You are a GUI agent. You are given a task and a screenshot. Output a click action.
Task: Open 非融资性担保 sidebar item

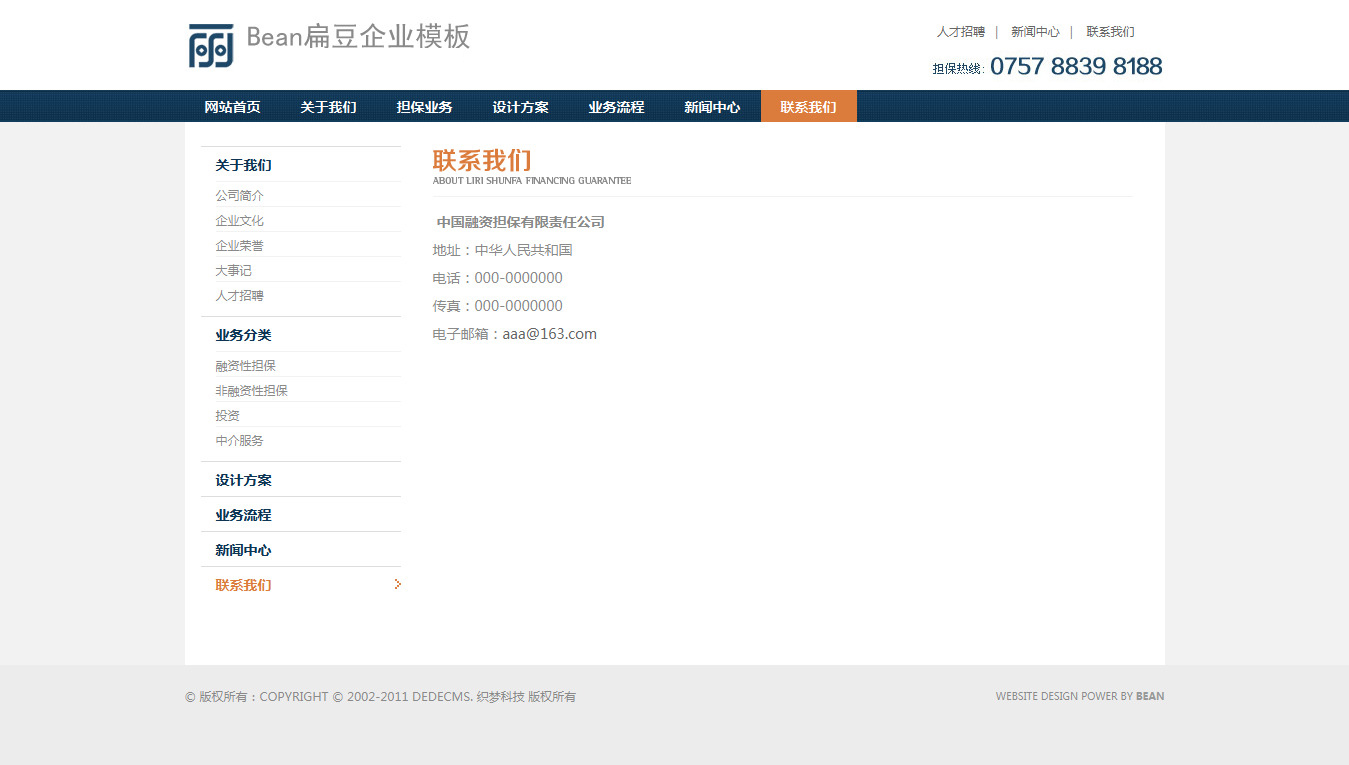coord(252,391)
